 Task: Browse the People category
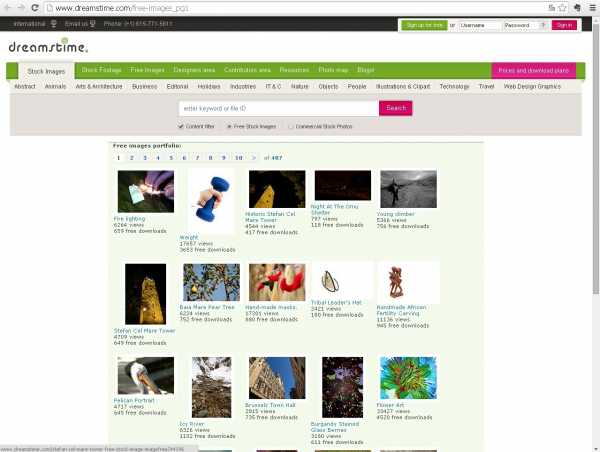click(357, 86)
